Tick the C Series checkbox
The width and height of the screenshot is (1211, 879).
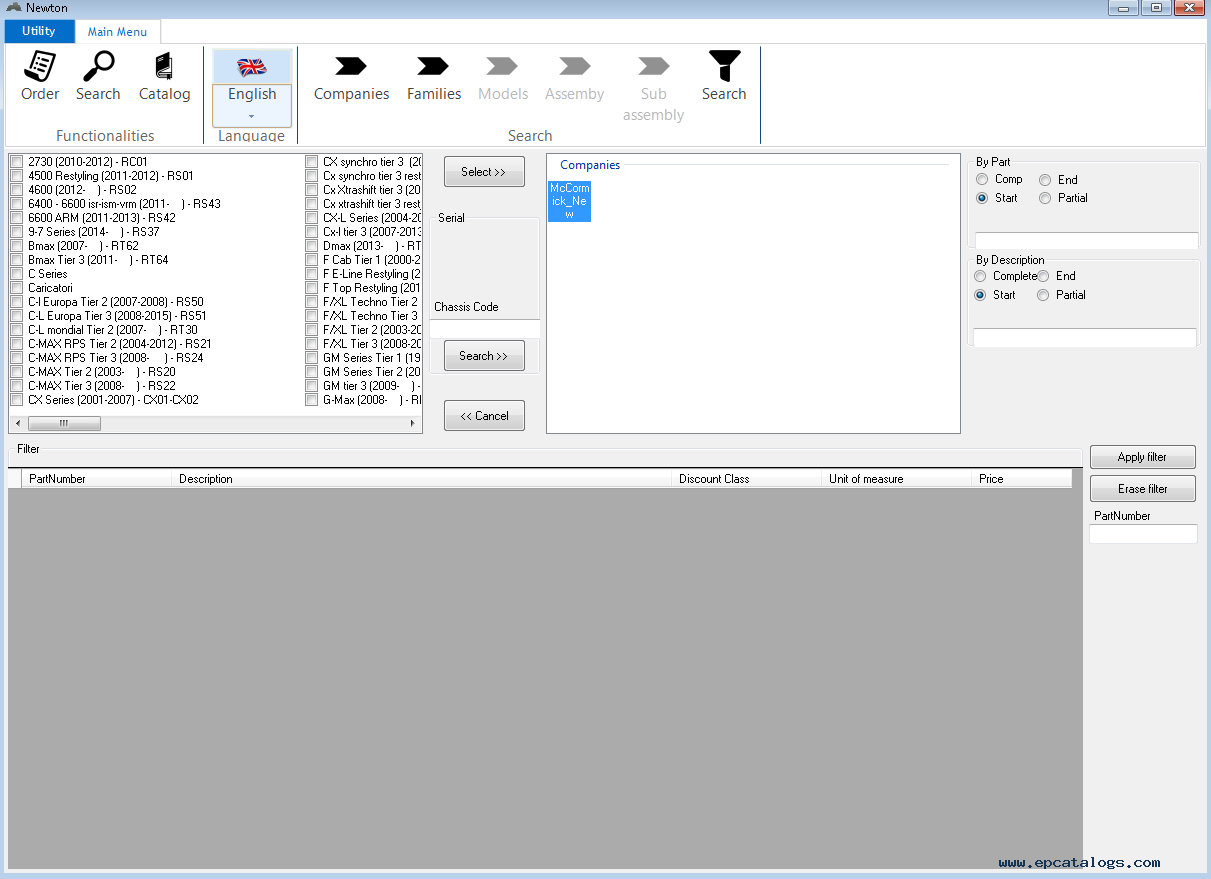(x=16, y=274)
